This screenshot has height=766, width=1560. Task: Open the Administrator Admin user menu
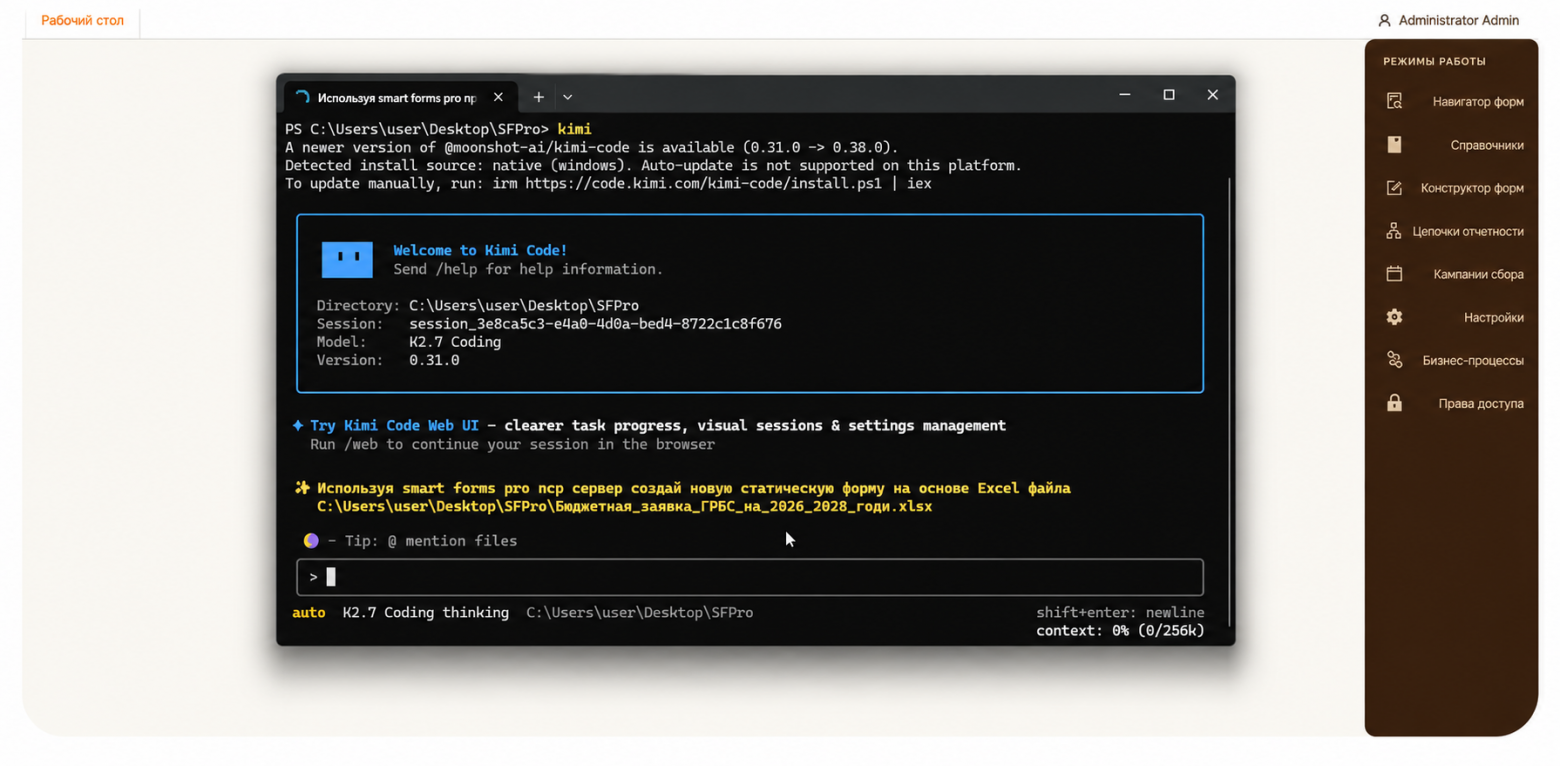1448,20
